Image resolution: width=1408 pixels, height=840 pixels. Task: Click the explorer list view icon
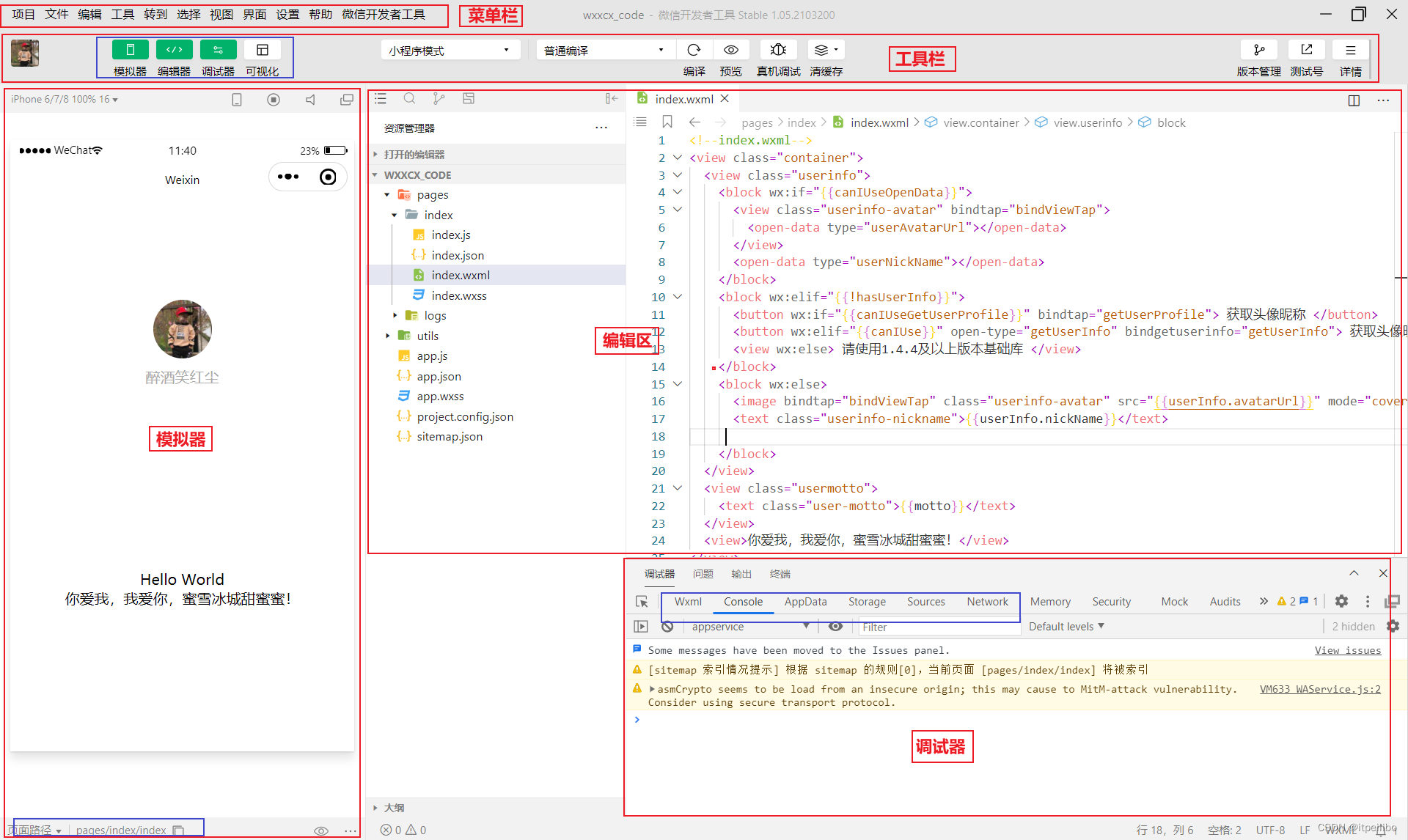click(x=381, y=98)
